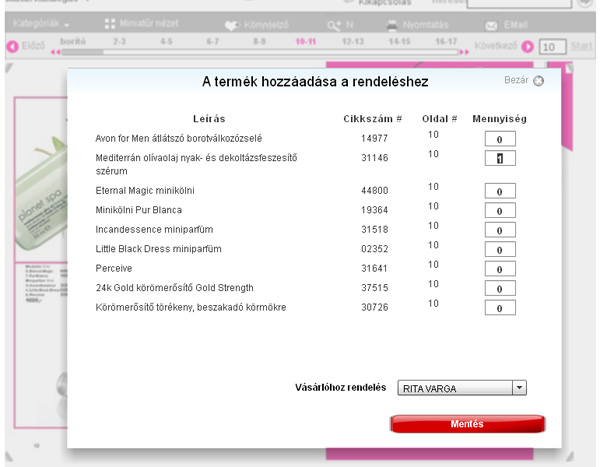Close the dialog via Bezár icon
This screenshot has height=467, width=600.
pos(538,81)
